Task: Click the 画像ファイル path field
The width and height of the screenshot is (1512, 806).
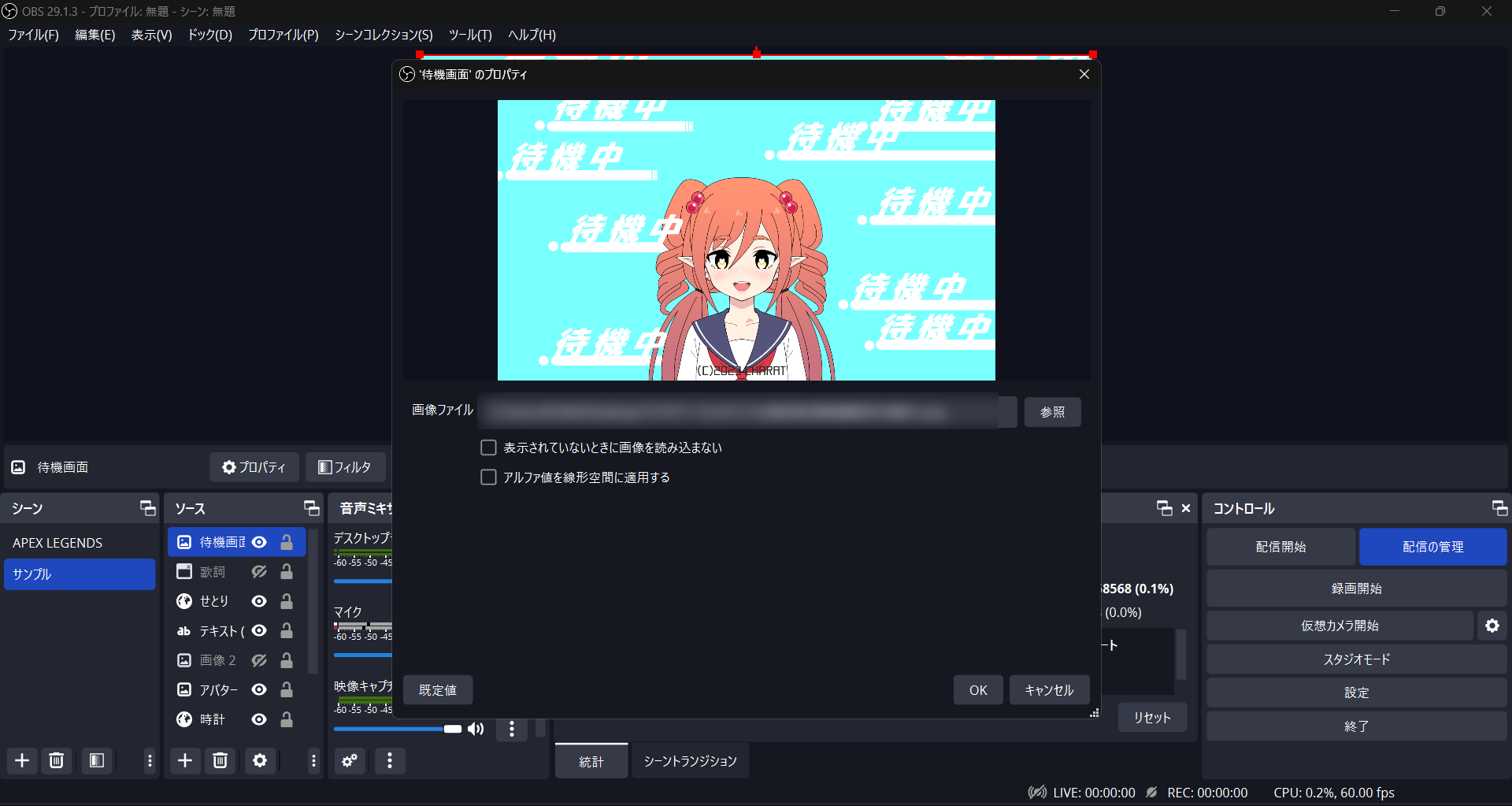Action: click(747, 412)
